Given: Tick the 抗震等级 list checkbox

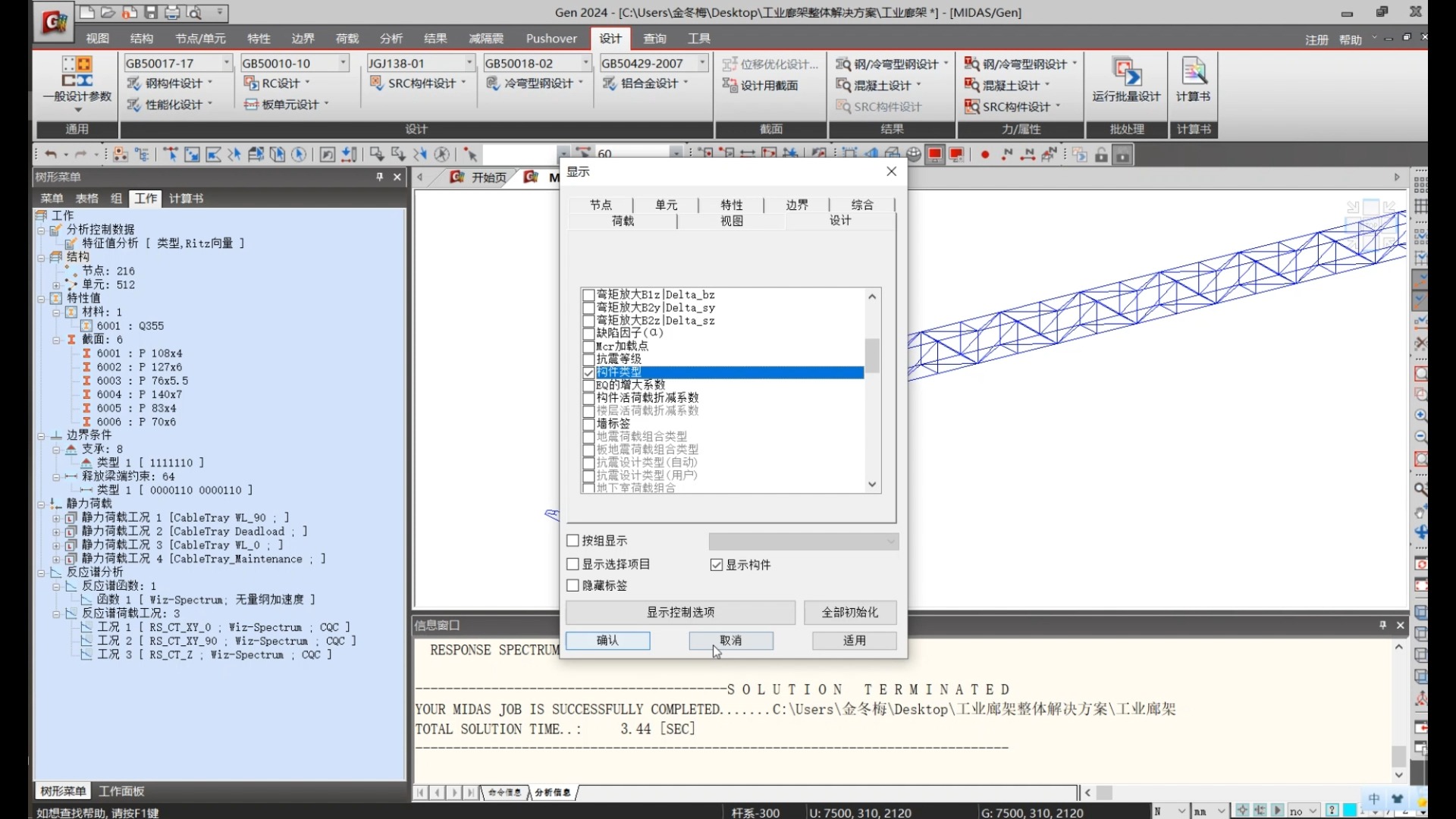Looking at the screenshot, I should [588, 359].
